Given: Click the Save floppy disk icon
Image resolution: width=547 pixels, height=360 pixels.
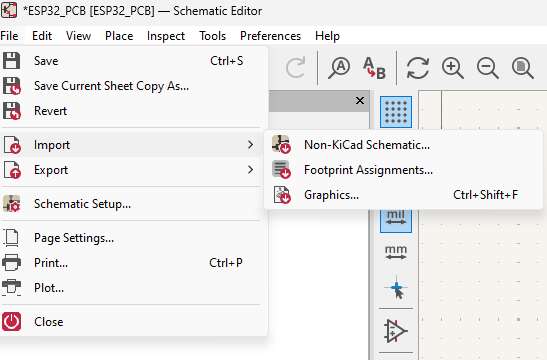Looking at the screenshot, I should tap(12, 61).
